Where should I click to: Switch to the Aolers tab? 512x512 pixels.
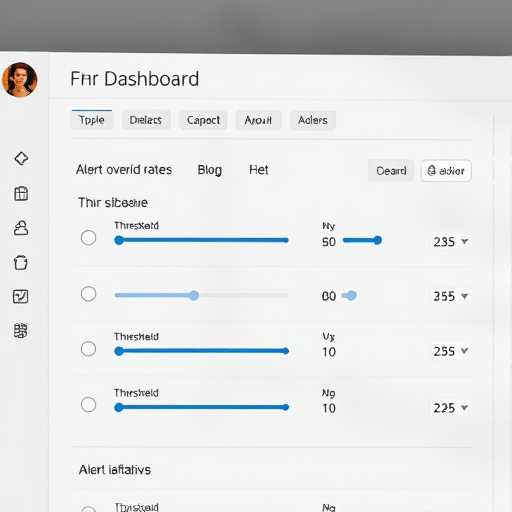[x=313, y=120]
